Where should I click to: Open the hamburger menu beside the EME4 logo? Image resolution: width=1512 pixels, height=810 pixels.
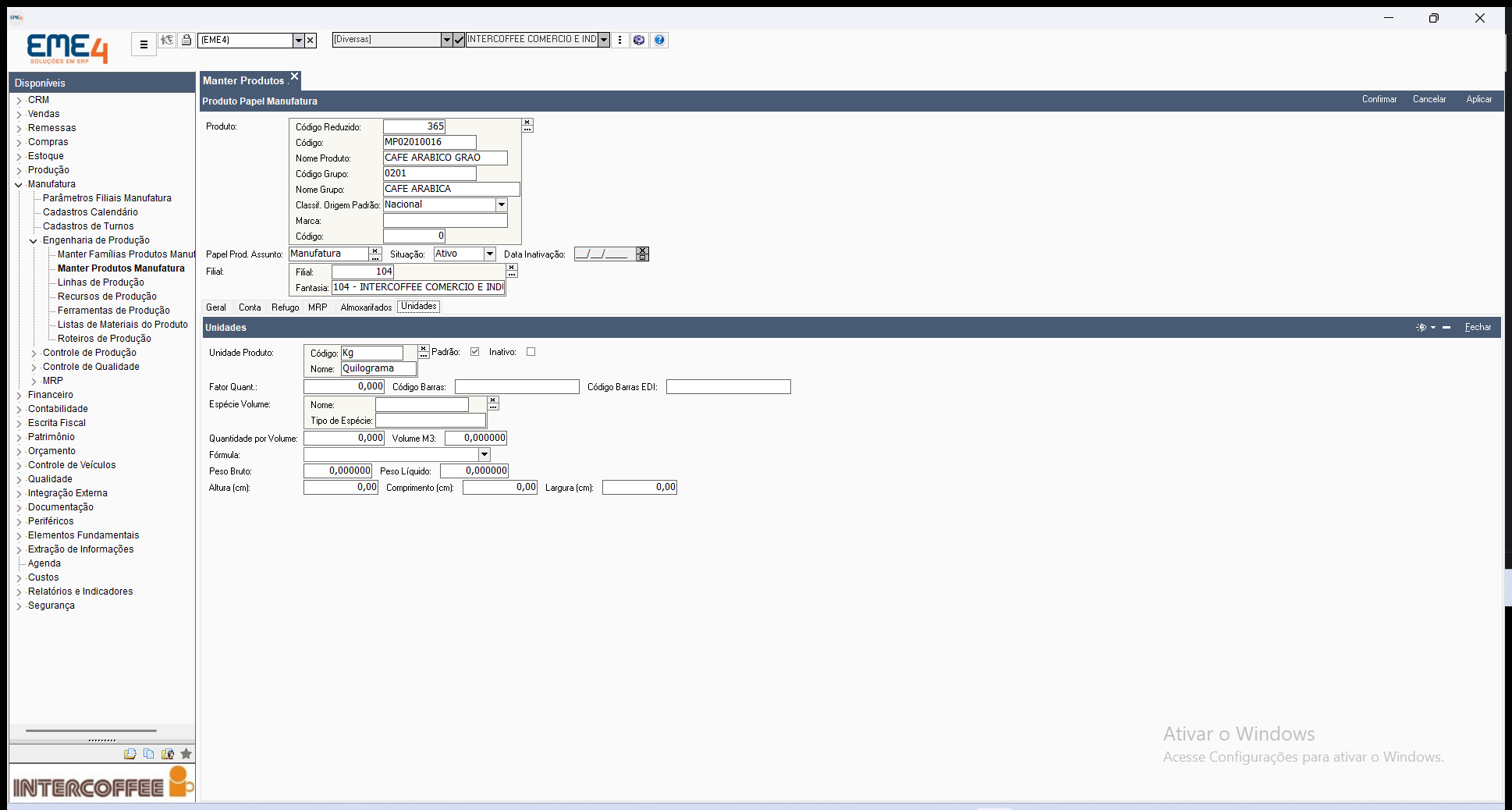pos(144,44)
